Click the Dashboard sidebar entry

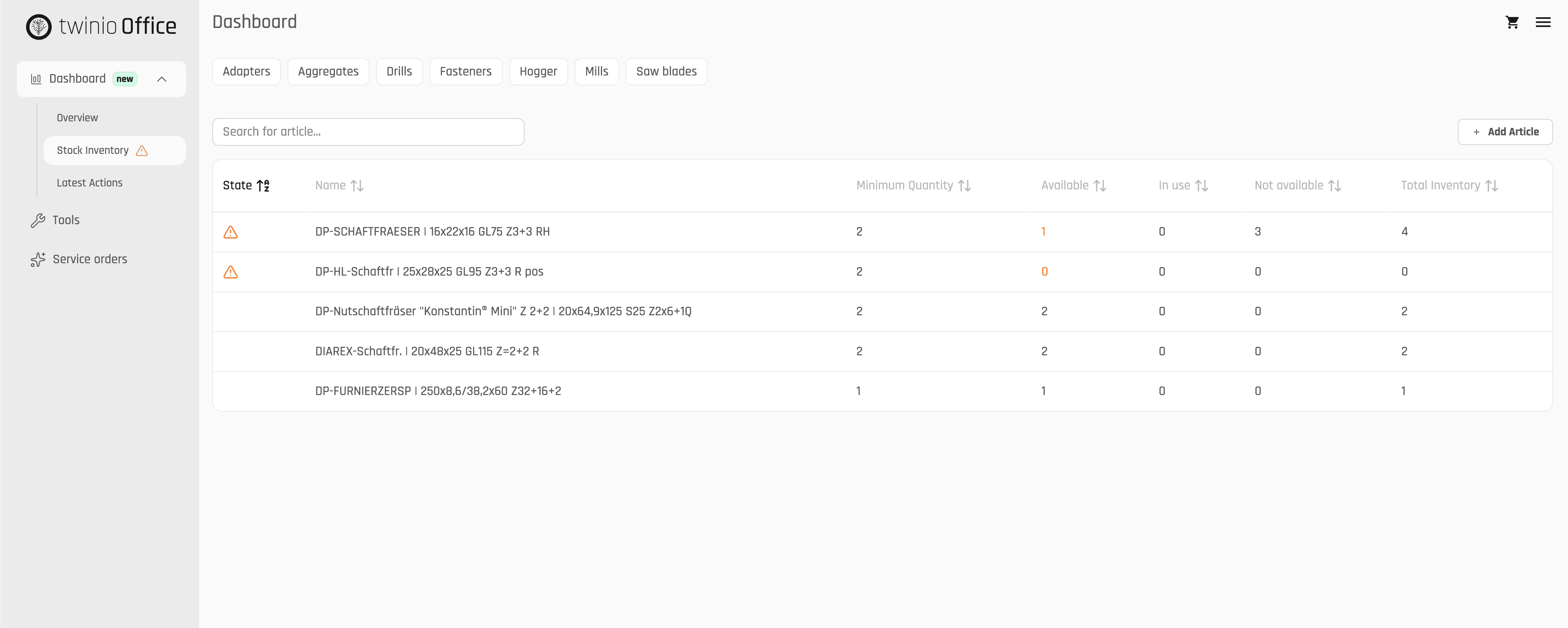(x=101, y=79)
